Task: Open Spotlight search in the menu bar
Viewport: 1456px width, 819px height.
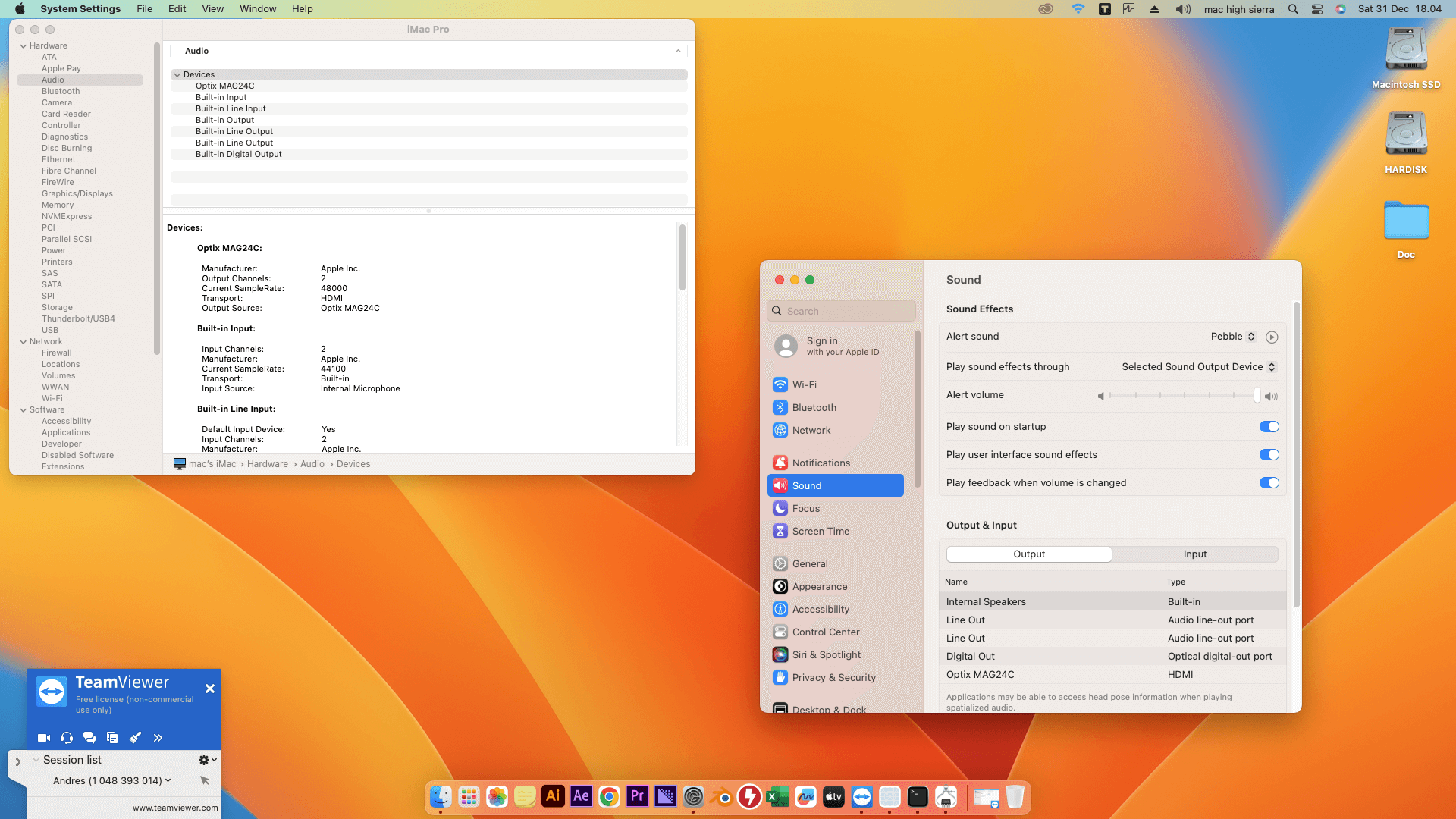Action: click(1293, 9)
